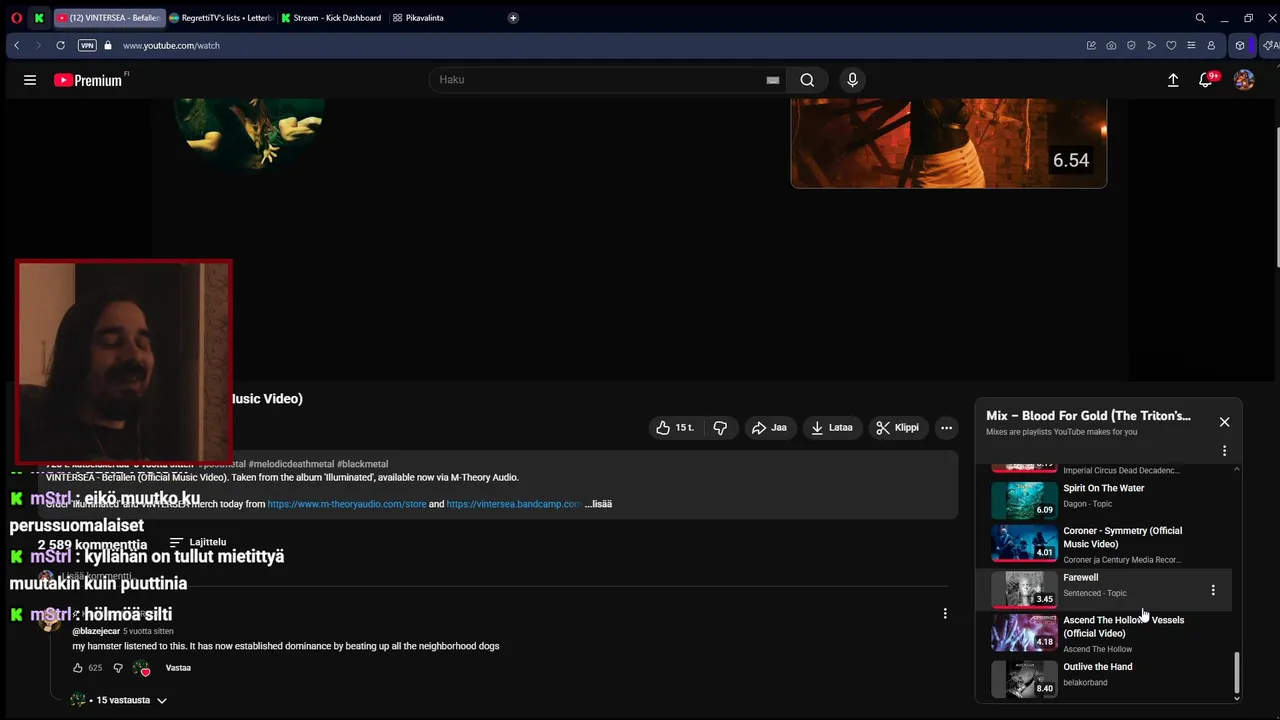Open the edit/pinboard icon in address bar
Image resolution: width=1280 pixels, height=720 pixels.
click(x=1091, y=45)
